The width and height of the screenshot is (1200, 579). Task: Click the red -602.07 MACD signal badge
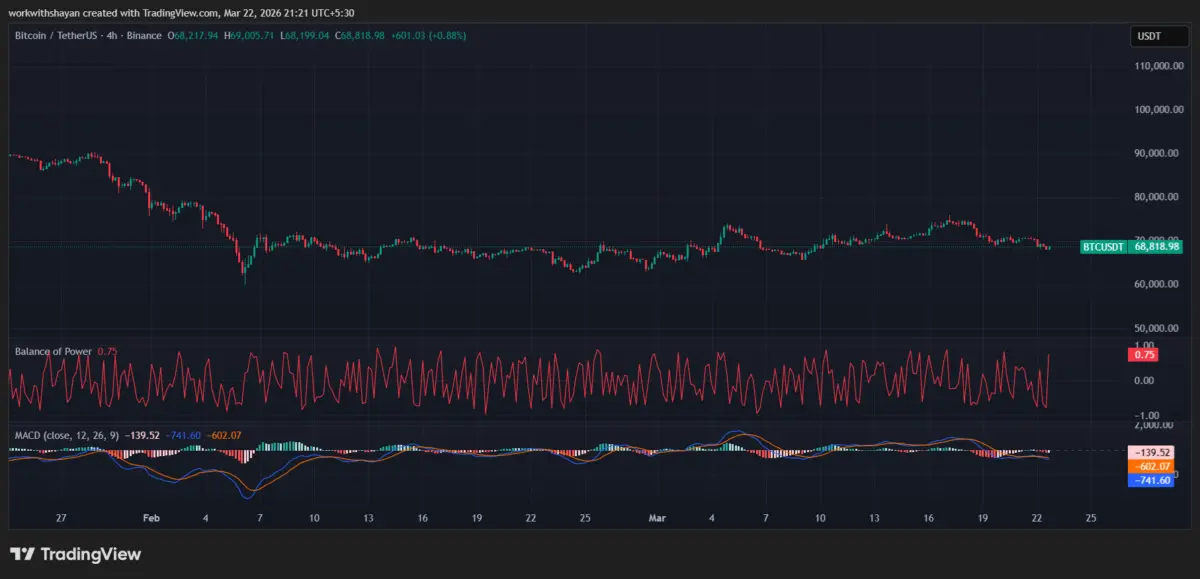[x=1151, y=466]
